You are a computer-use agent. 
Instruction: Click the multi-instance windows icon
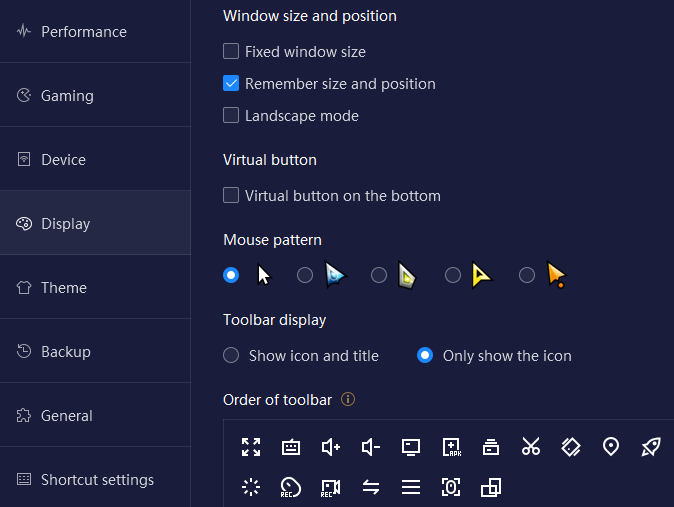tap(491, 488)
